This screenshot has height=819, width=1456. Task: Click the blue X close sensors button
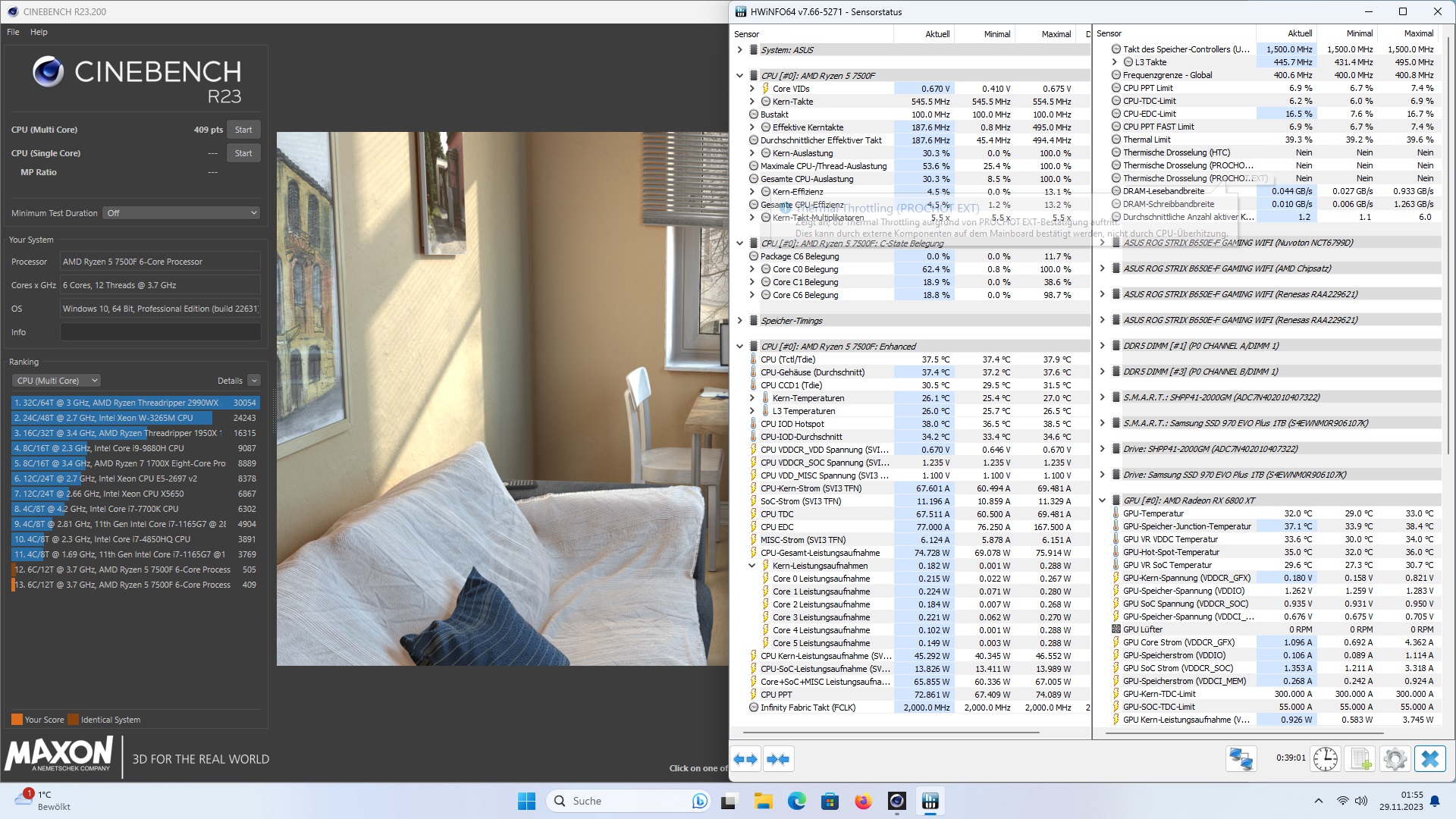coord(1430,759)
